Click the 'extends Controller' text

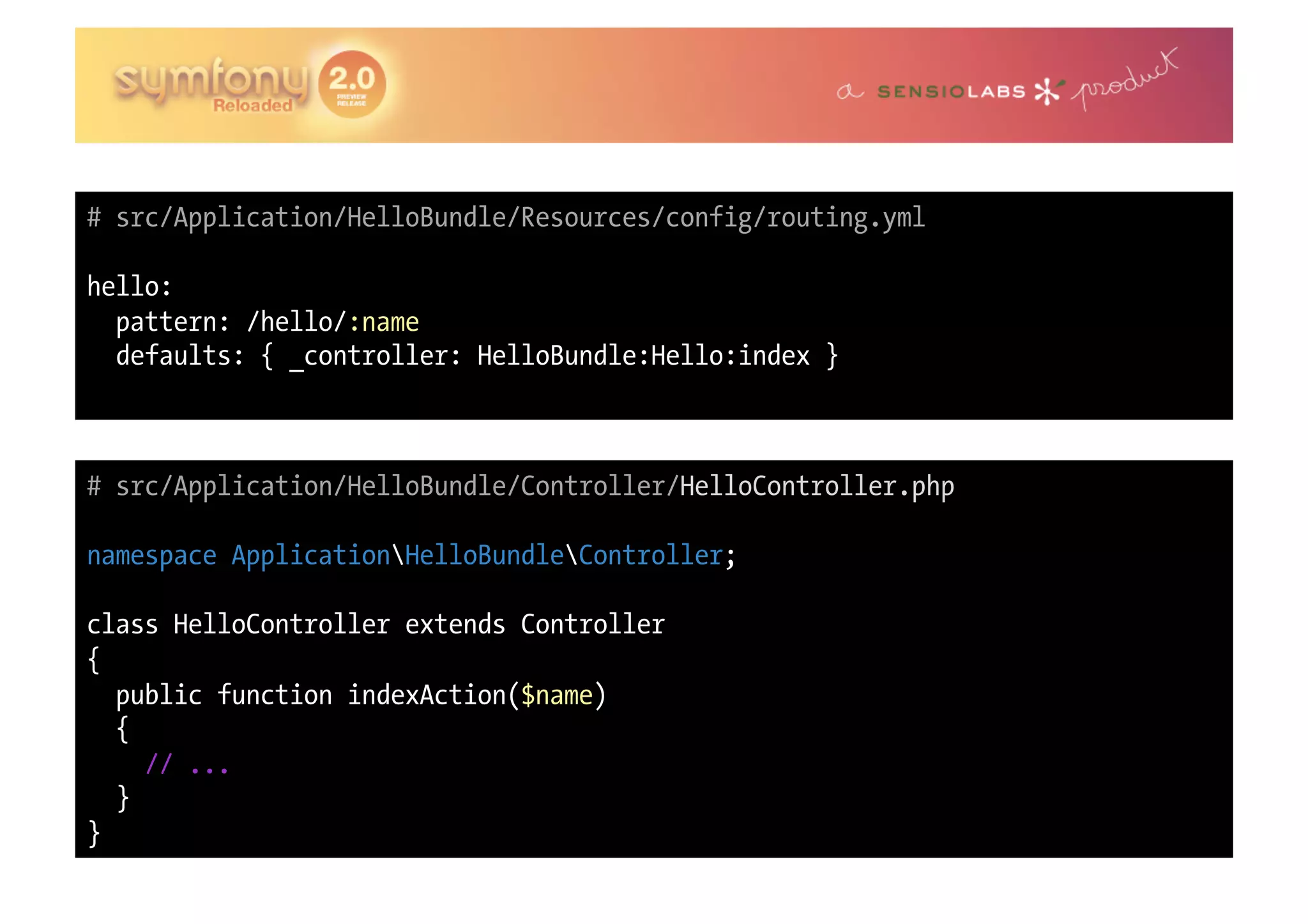(x=535, y=625)
